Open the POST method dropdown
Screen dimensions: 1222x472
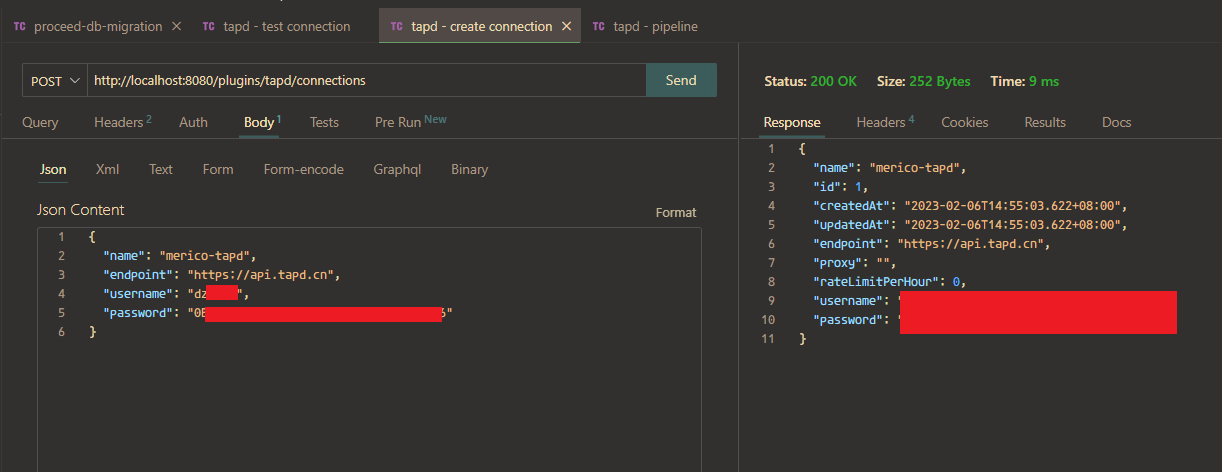pyautogui.click(x=55, y=81)
